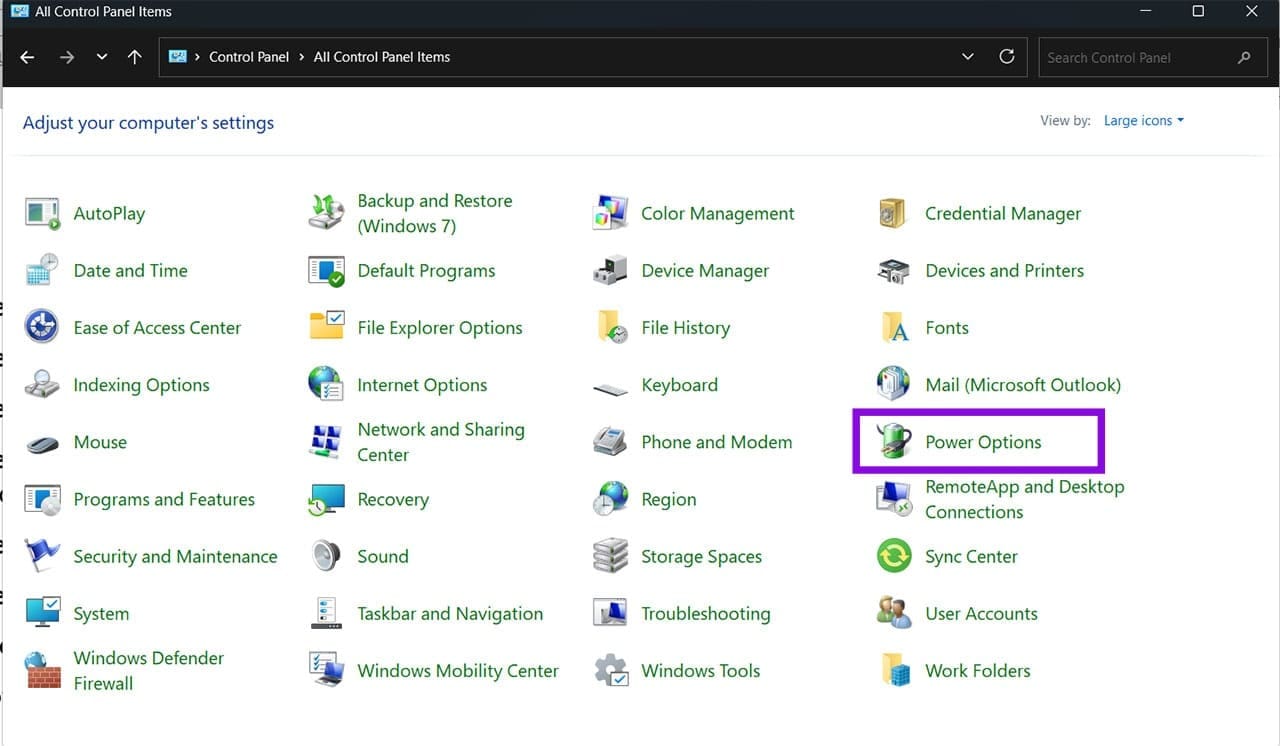Click the User Accounts people icon
Viewport: 1280px width, 746px height.
(893, 613)
